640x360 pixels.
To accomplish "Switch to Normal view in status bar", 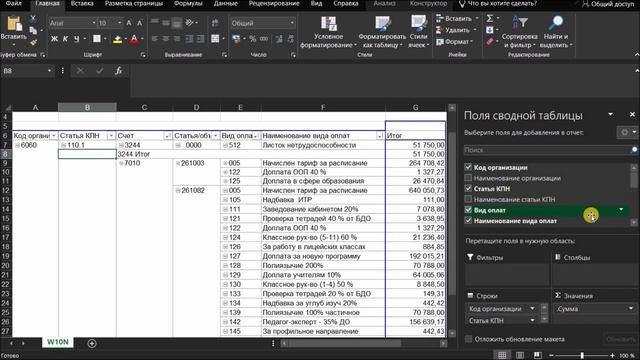I will point(502,355).
